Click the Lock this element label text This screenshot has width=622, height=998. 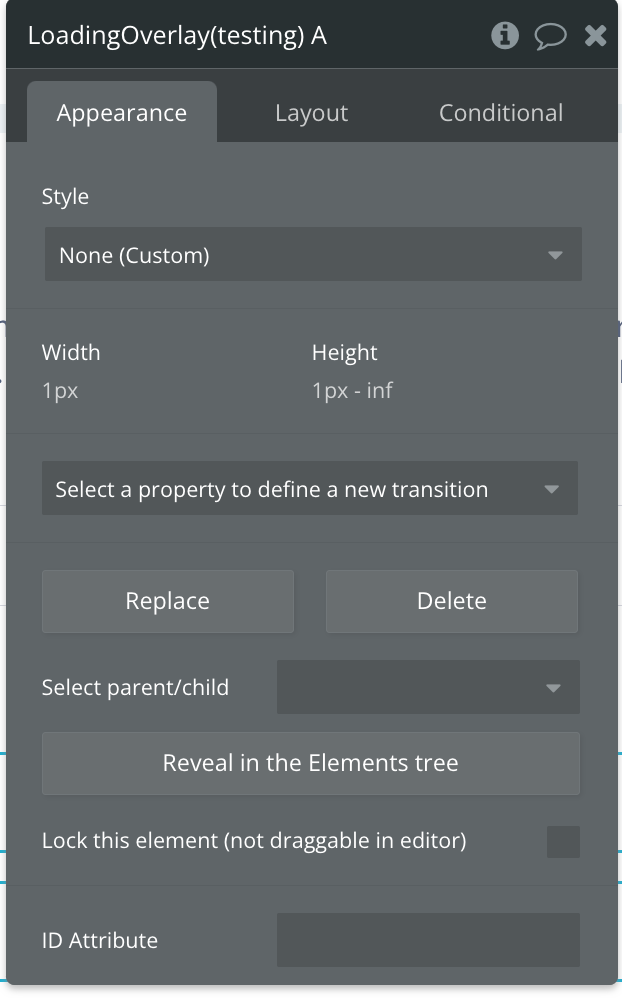[254, 841]
